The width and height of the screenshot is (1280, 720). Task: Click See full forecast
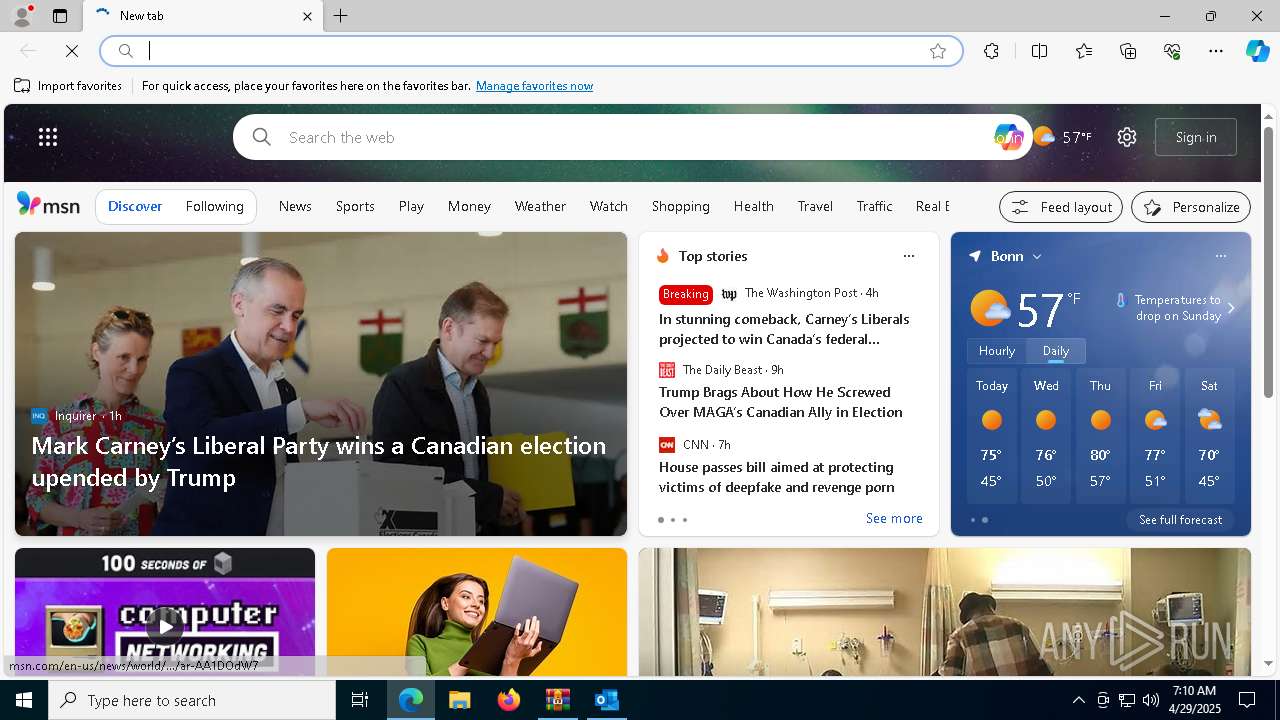1180,519
